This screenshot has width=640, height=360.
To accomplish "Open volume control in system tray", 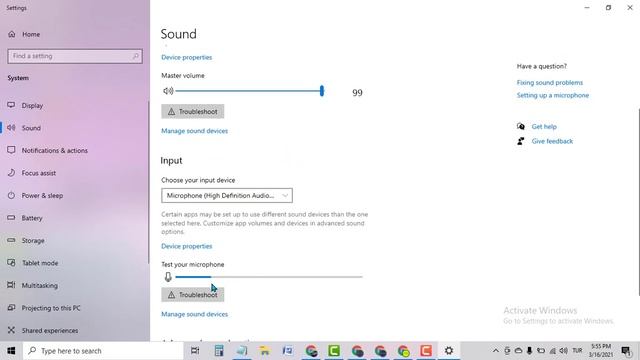I will click(564, 351).
